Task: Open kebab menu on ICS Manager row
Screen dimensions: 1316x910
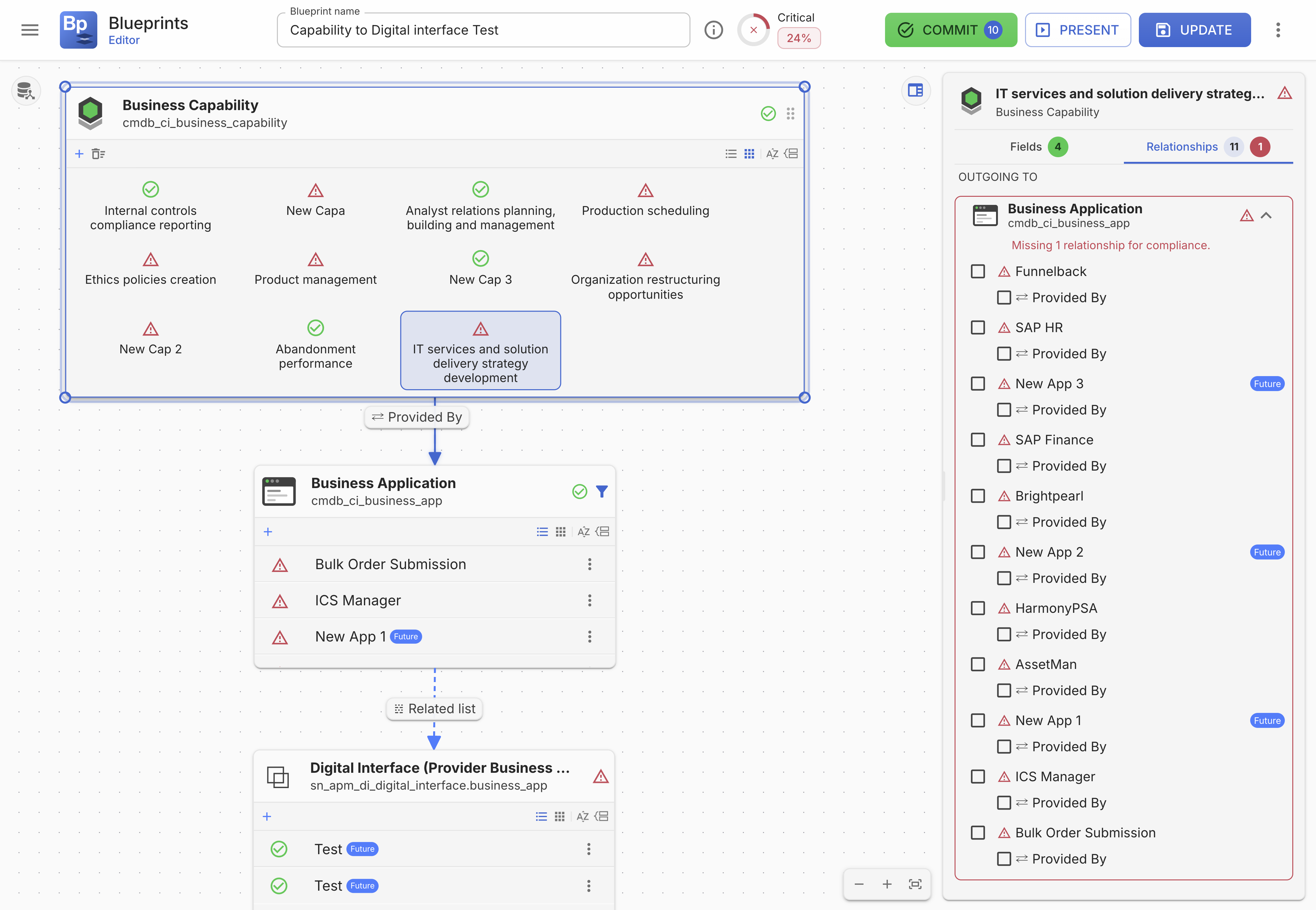Action: click(x=590, y=600)
